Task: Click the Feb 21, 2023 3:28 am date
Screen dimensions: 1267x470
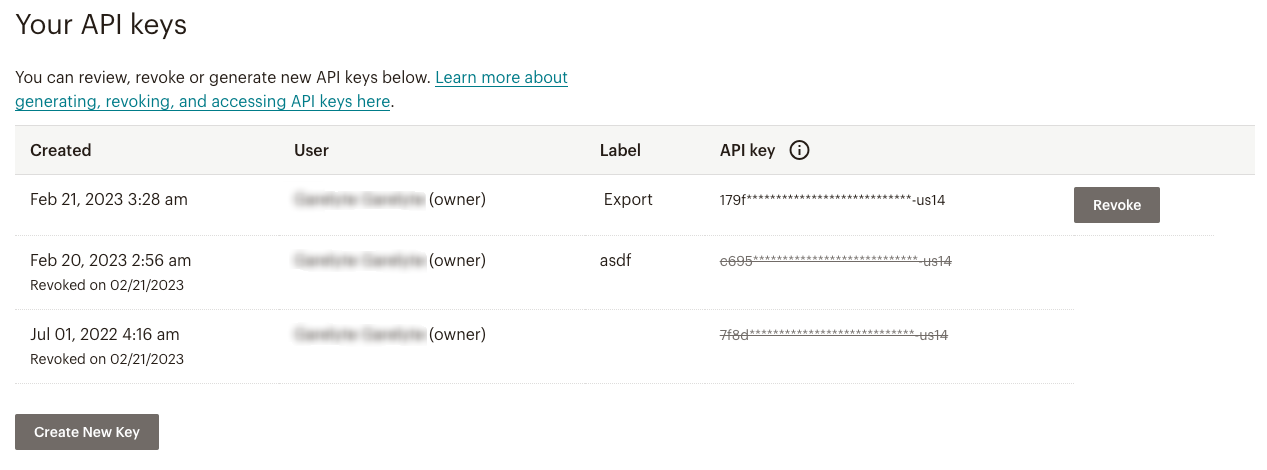Action: coord(109,199)
